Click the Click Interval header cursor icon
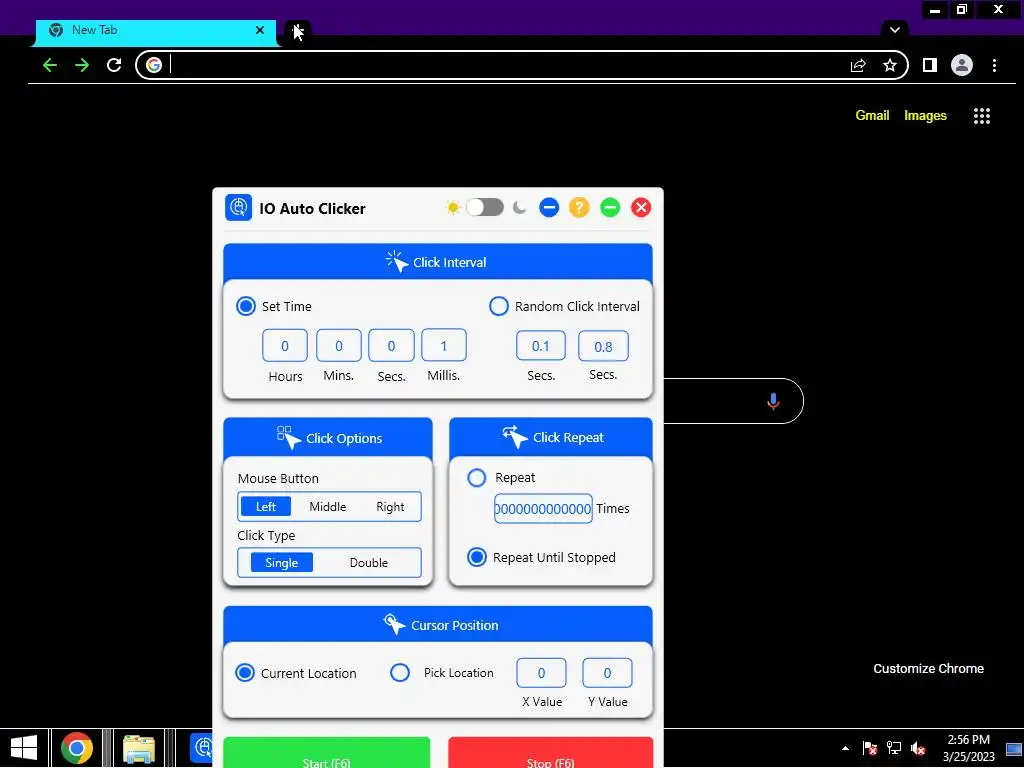Screen dimensions: 1024x768 point(396,261)
